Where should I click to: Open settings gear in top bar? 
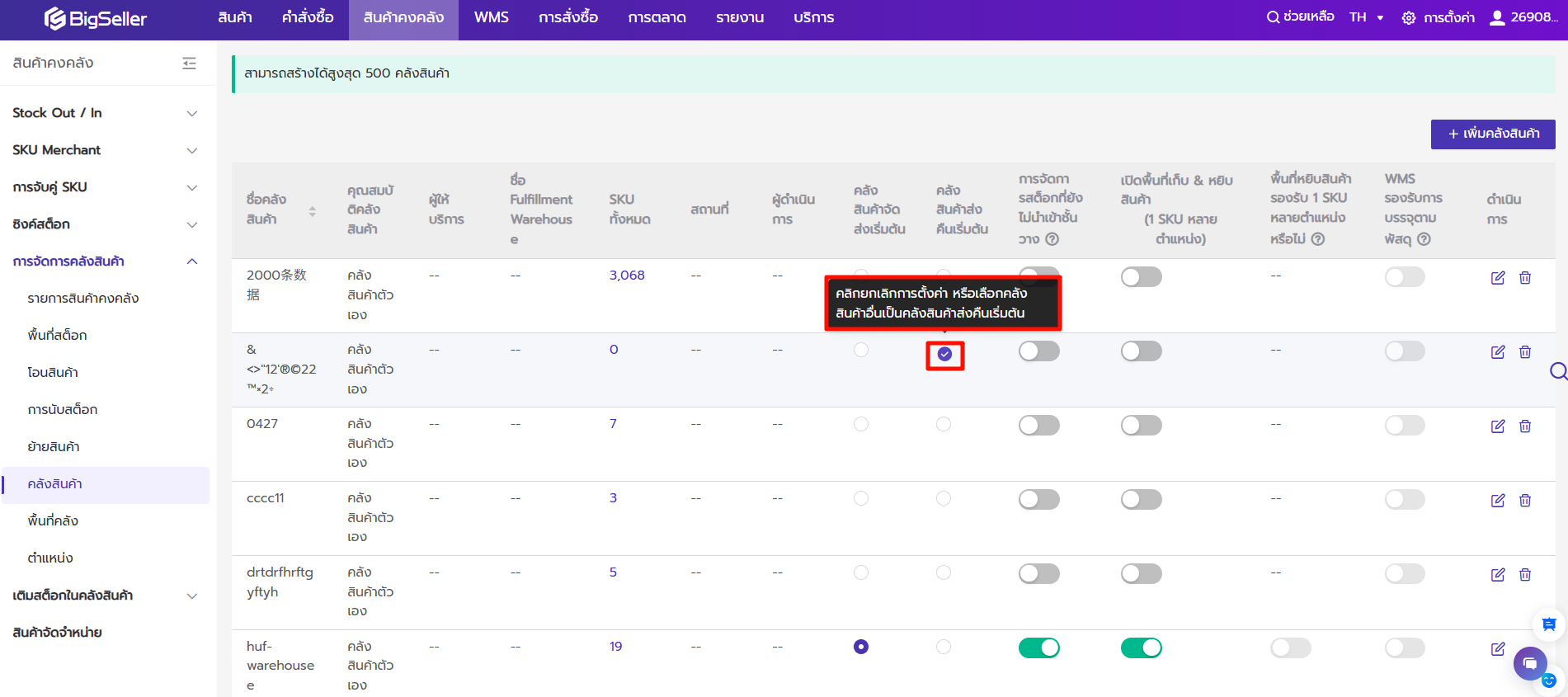[1409, 18]
